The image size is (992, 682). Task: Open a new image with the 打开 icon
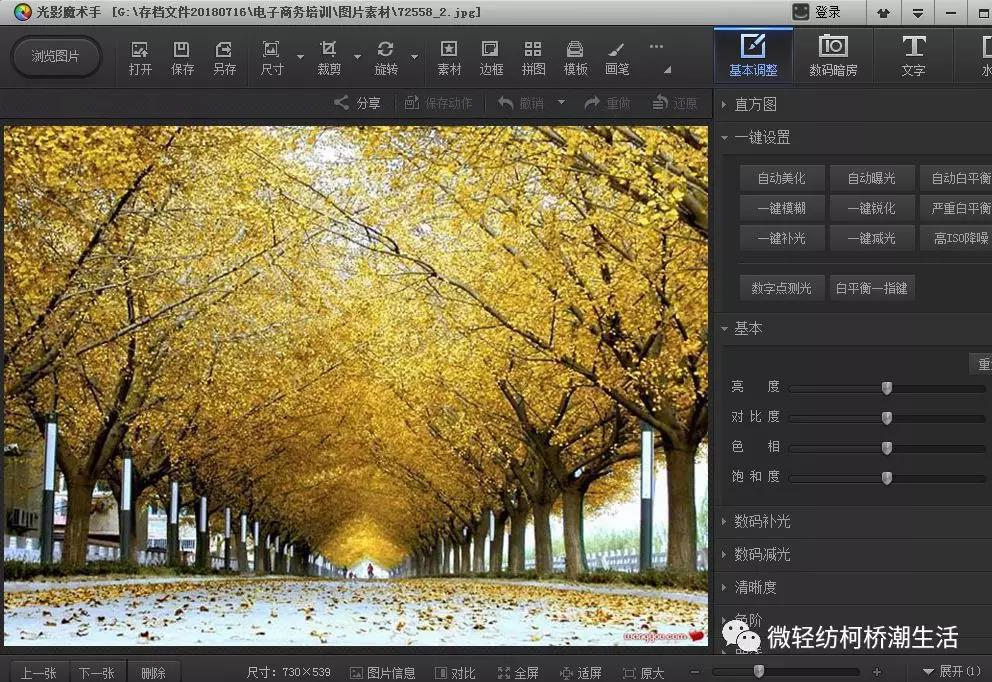coord(140,56)
